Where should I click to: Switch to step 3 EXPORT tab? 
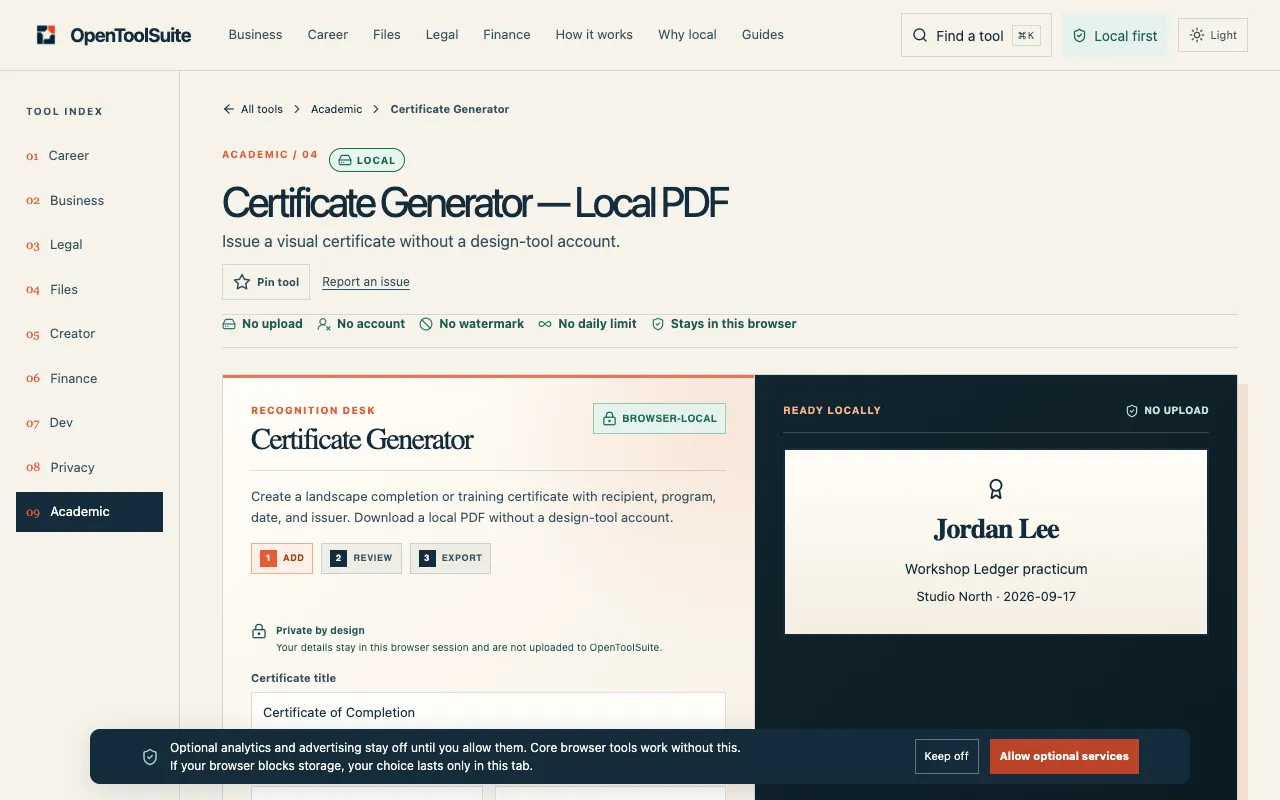click(450, 558)
